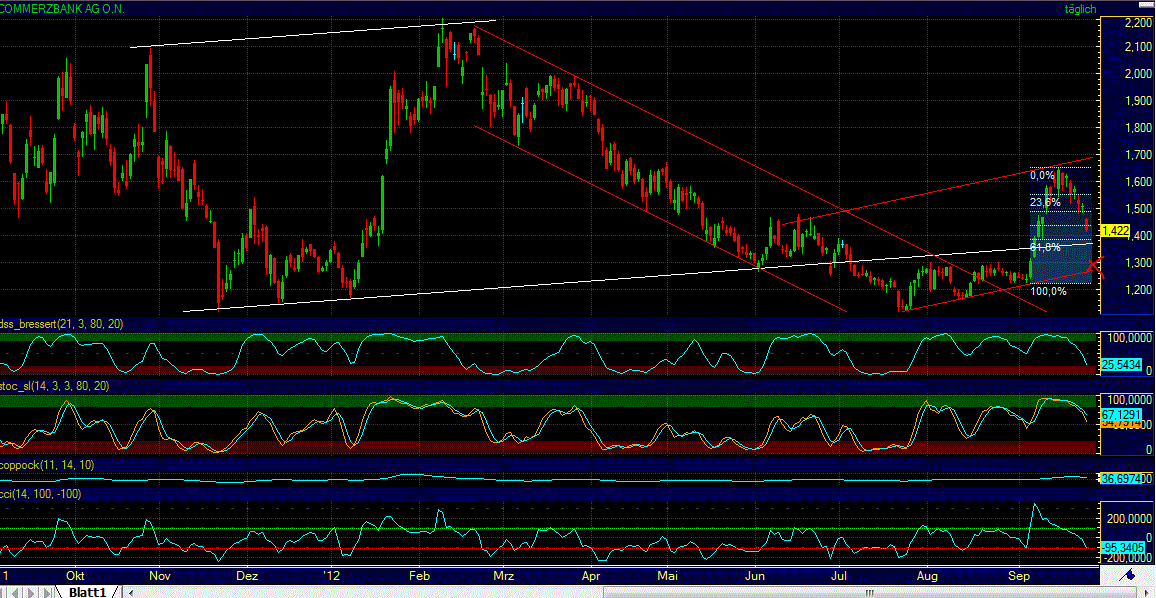Toggle the 100,0% Fibonacci retracement label

[1049, 293]
